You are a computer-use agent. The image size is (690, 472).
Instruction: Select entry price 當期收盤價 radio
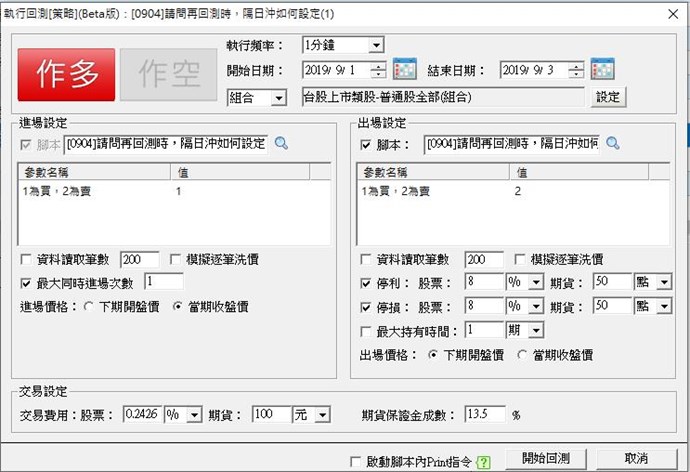[177, 307]
